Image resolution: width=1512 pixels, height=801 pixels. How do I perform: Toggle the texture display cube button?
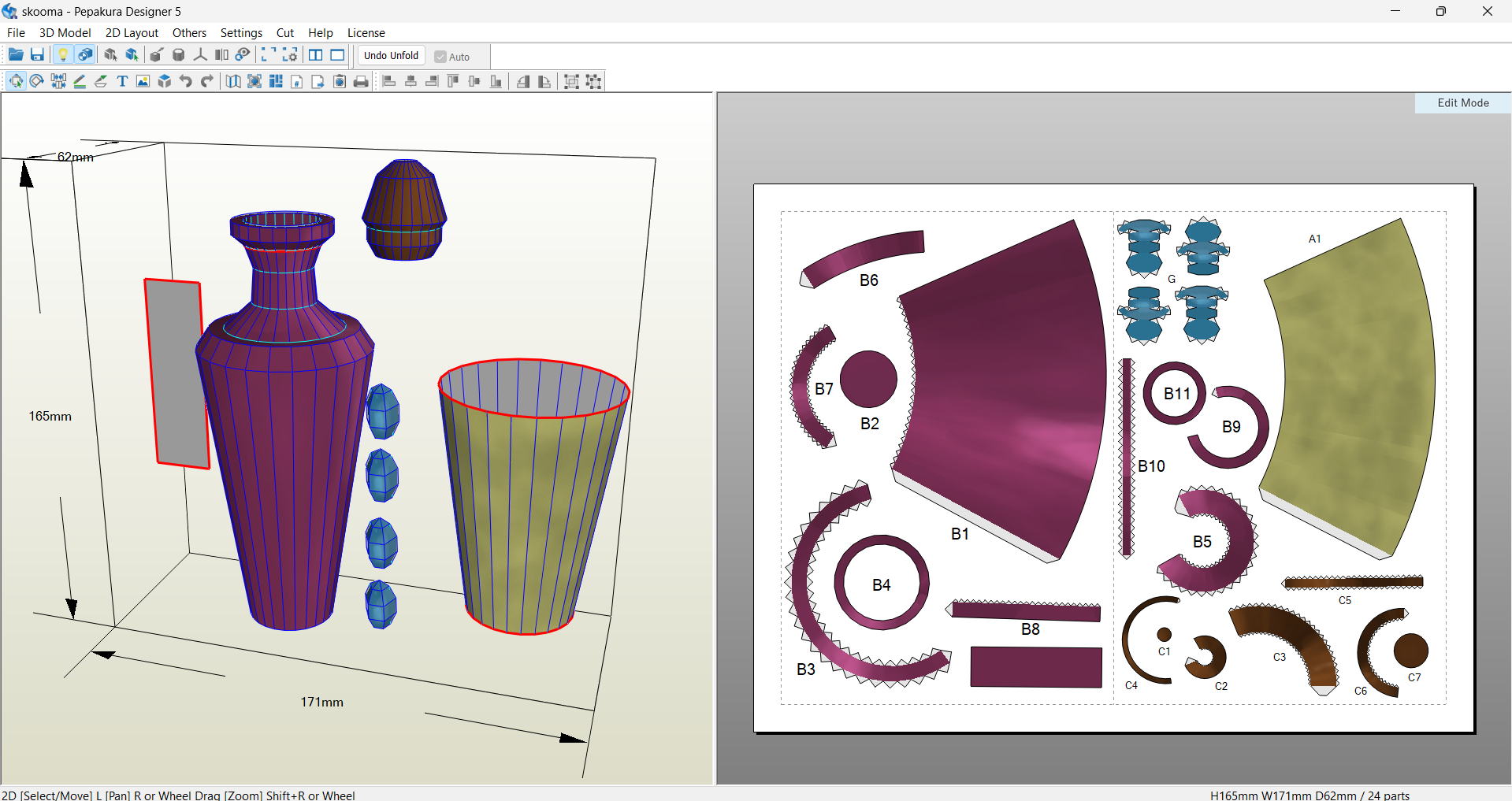point(85,55)
